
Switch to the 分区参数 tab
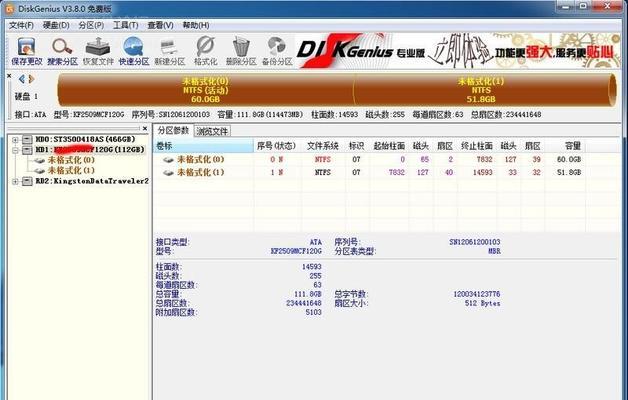click(x=173, y=131)
